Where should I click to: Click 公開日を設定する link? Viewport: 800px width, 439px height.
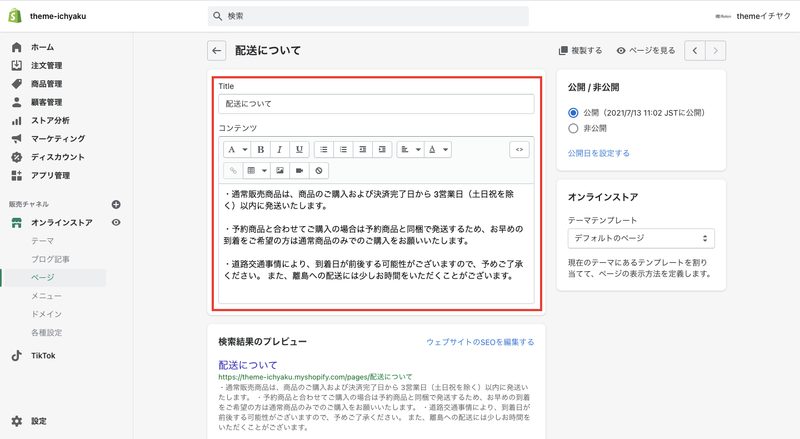point(598,153)
